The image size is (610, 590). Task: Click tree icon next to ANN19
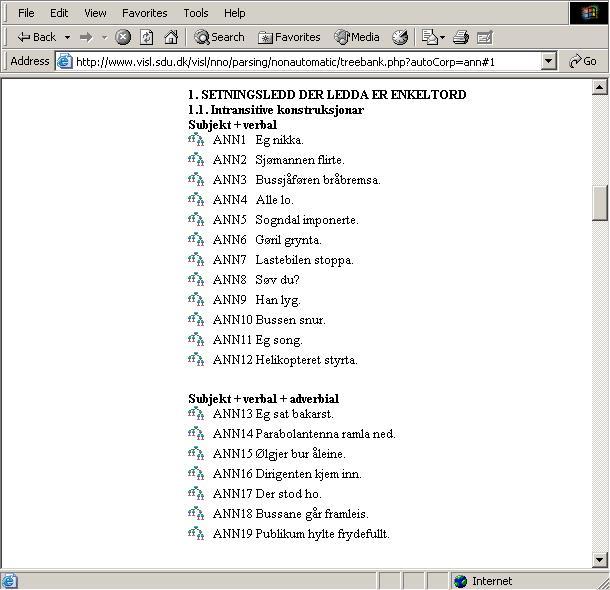(x=196, y=534)
